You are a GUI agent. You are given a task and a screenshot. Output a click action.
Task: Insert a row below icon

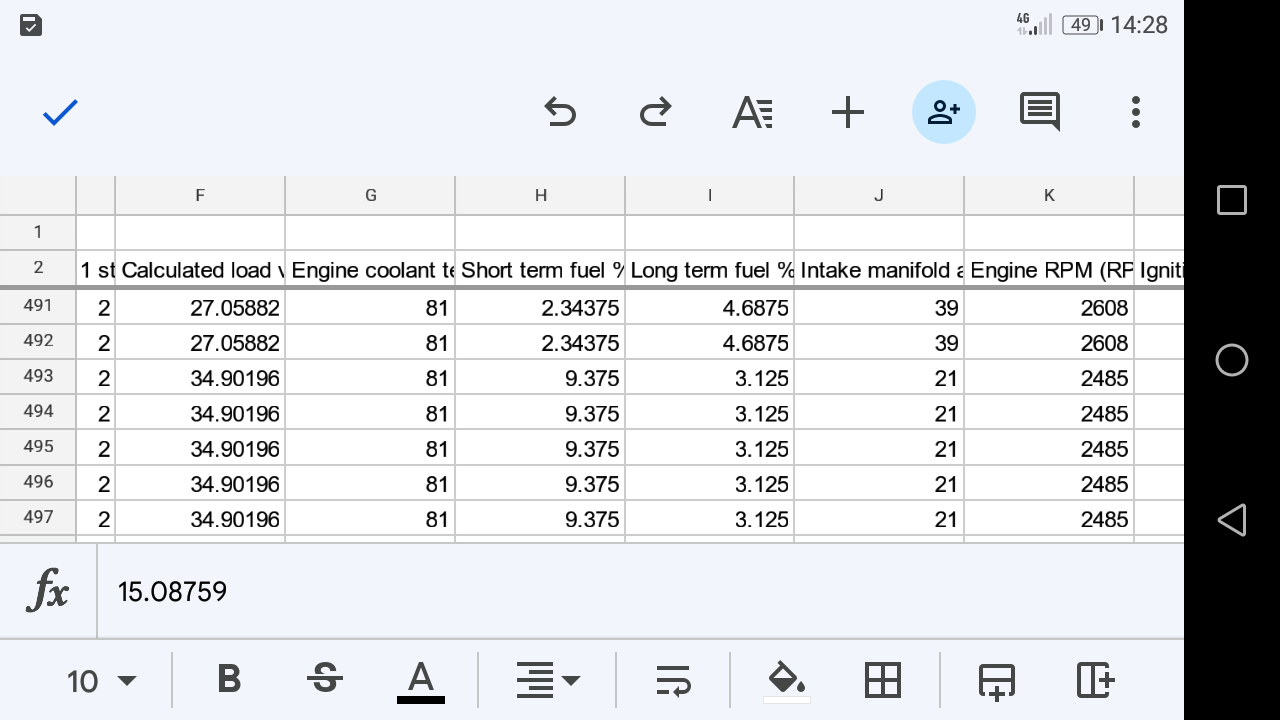(996, 680)
